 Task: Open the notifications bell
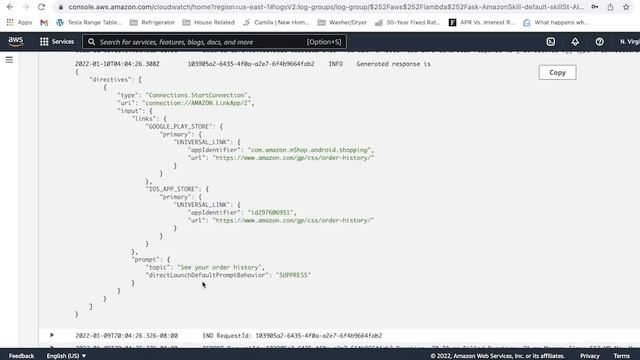tap(575, 42)
